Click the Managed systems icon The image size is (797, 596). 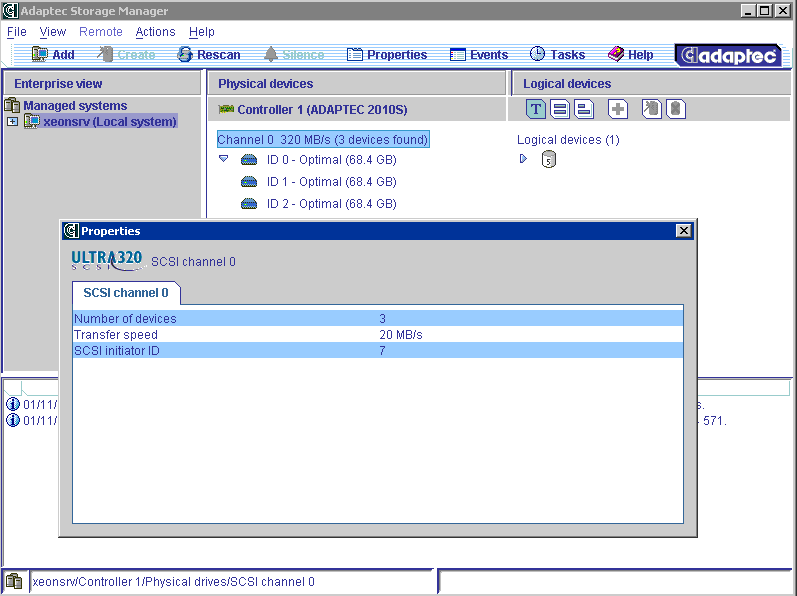(12, 105)
